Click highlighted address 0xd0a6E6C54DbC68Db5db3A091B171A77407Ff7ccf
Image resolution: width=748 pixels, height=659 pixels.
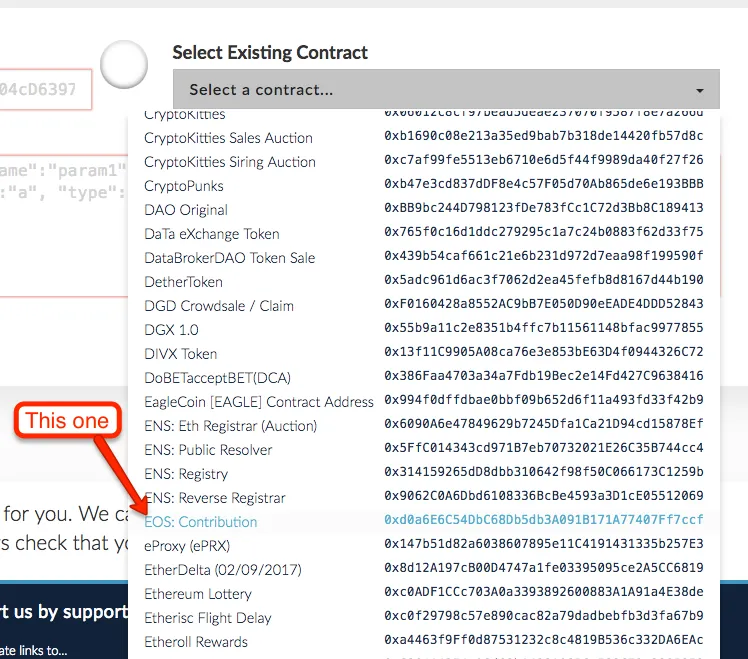(544, 520)
